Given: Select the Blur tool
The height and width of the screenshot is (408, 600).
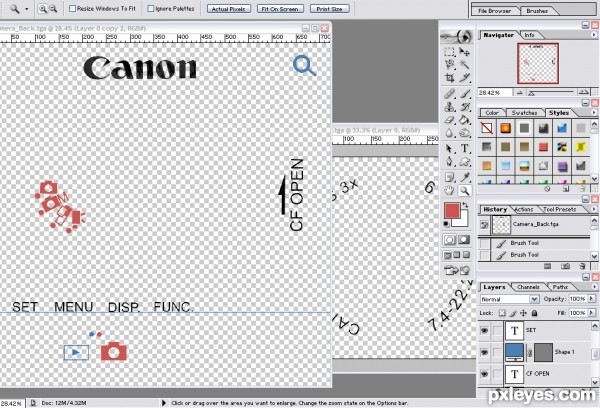Looking at the screenshot, I should [450, 133].
